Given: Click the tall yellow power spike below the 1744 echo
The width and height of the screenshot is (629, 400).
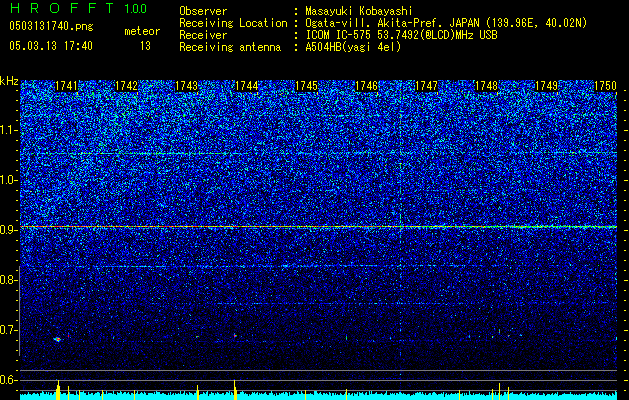Looking at the screenshot, I should [x=235, y=390].
